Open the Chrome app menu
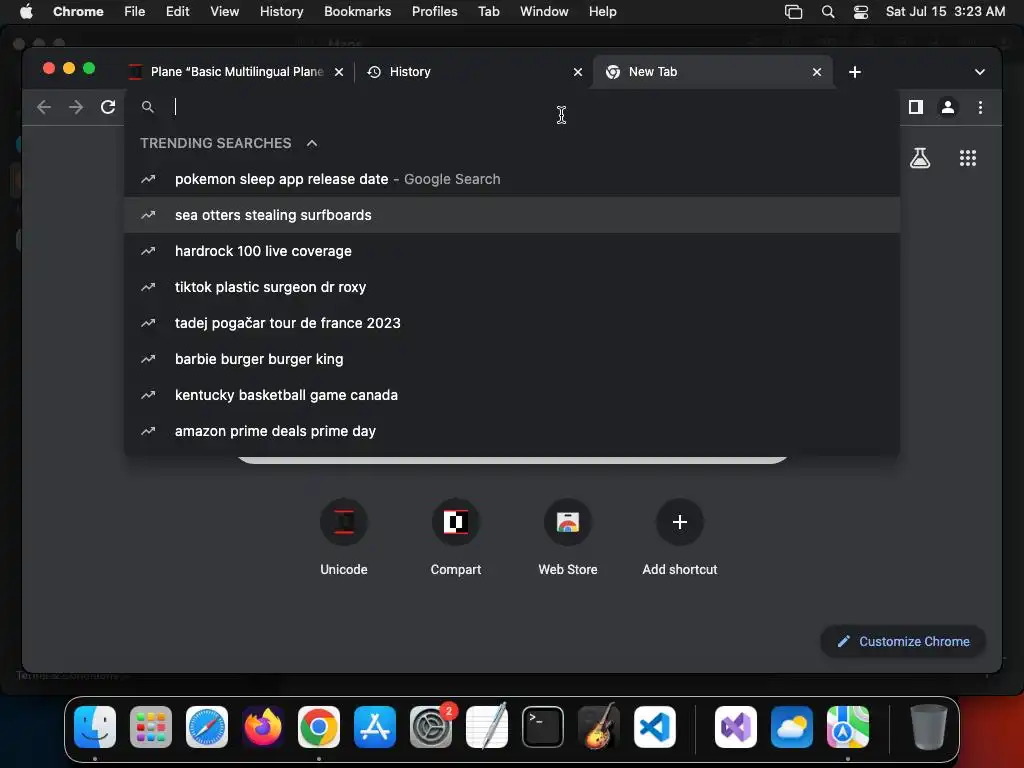 coord(78,12)
